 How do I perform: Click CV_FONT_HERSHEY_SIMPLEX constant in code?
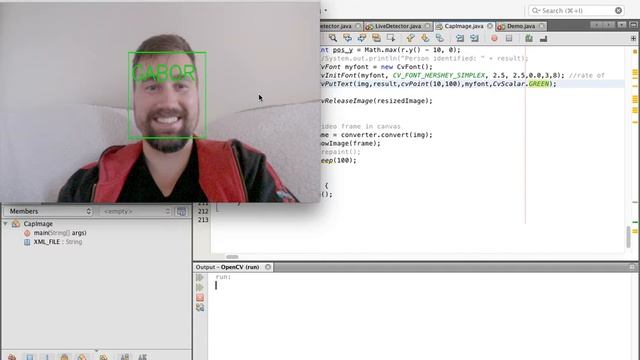[439, 76]
